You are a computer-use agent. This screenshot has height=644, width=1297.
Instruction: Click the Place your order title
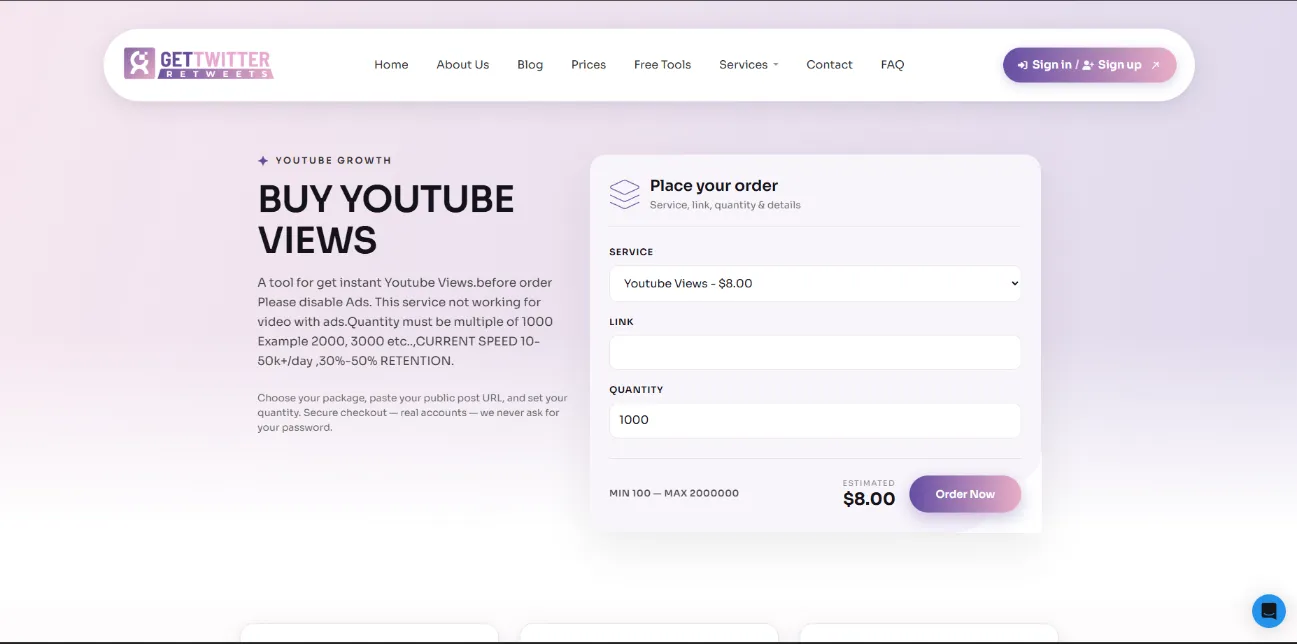point(714,185)
